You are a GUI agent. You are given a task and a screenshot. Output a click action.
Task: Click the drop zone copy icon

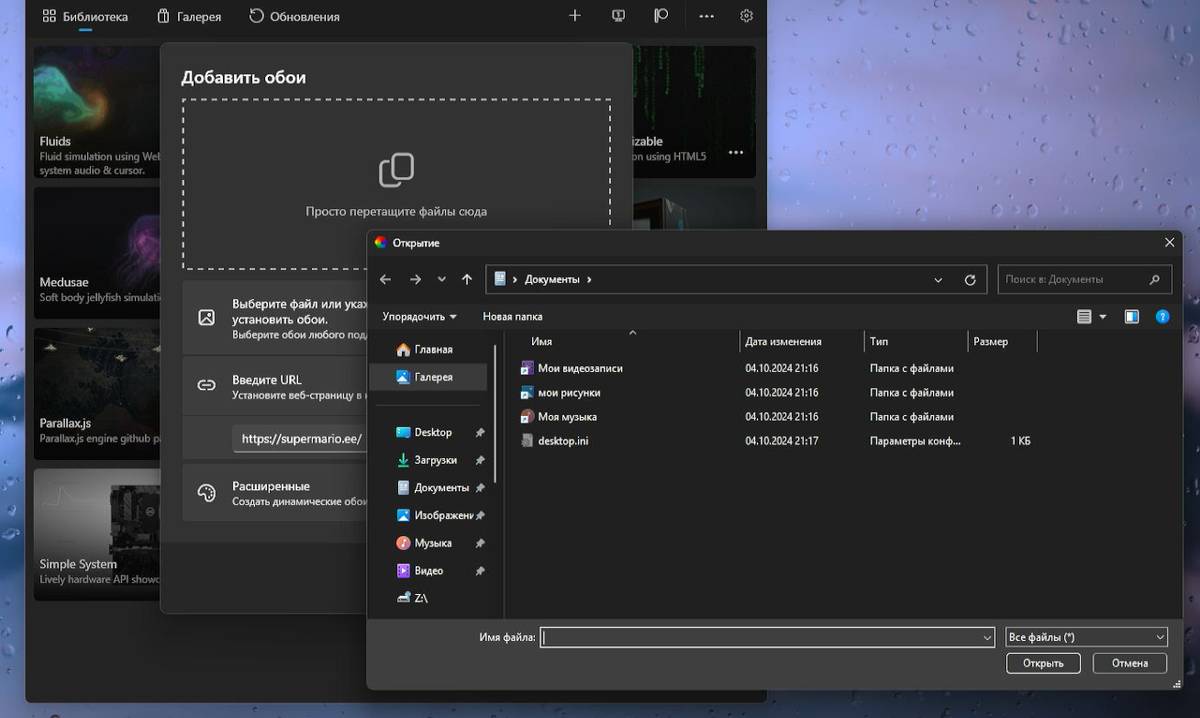[x=396, y=170]
